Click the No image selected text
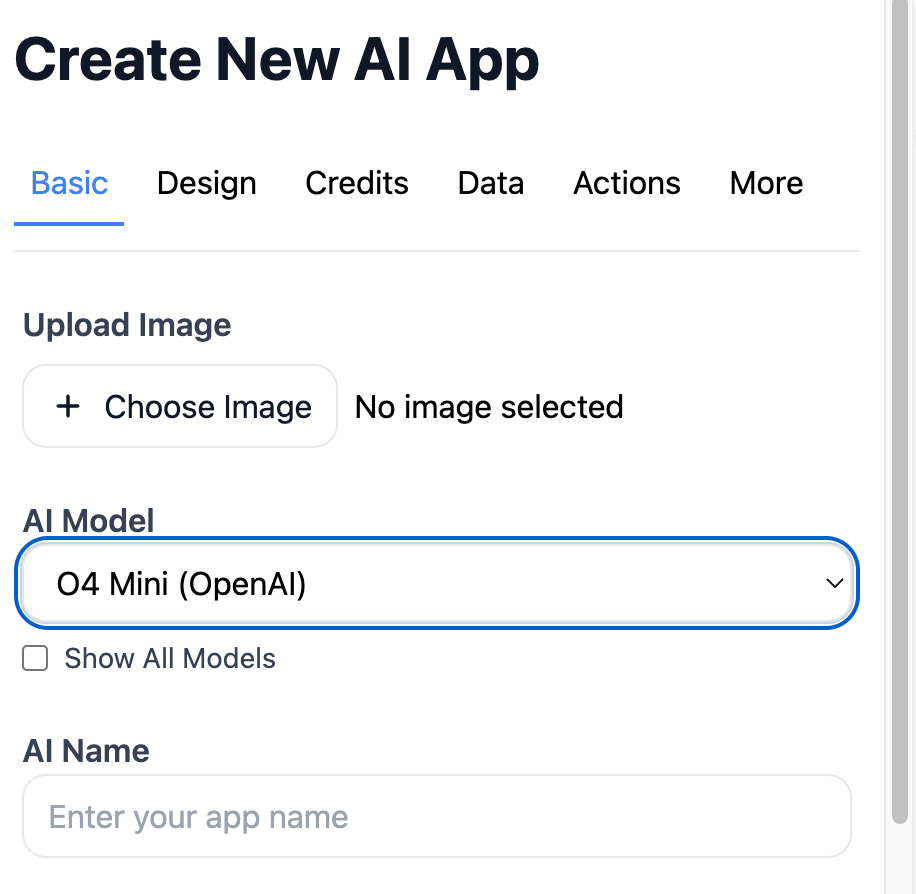The width and height of the screenshot is (916, 894). point(489,407)
